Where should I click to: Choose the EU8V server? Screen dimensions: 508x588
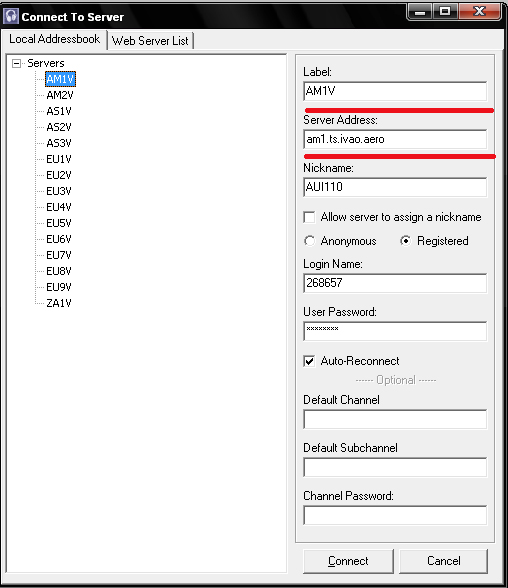coord(59,271)
